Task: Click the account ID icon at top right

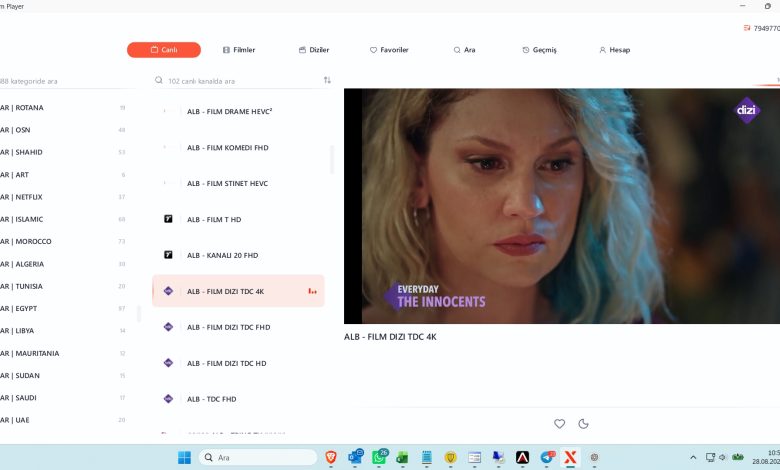Action: tap(747, 28)
